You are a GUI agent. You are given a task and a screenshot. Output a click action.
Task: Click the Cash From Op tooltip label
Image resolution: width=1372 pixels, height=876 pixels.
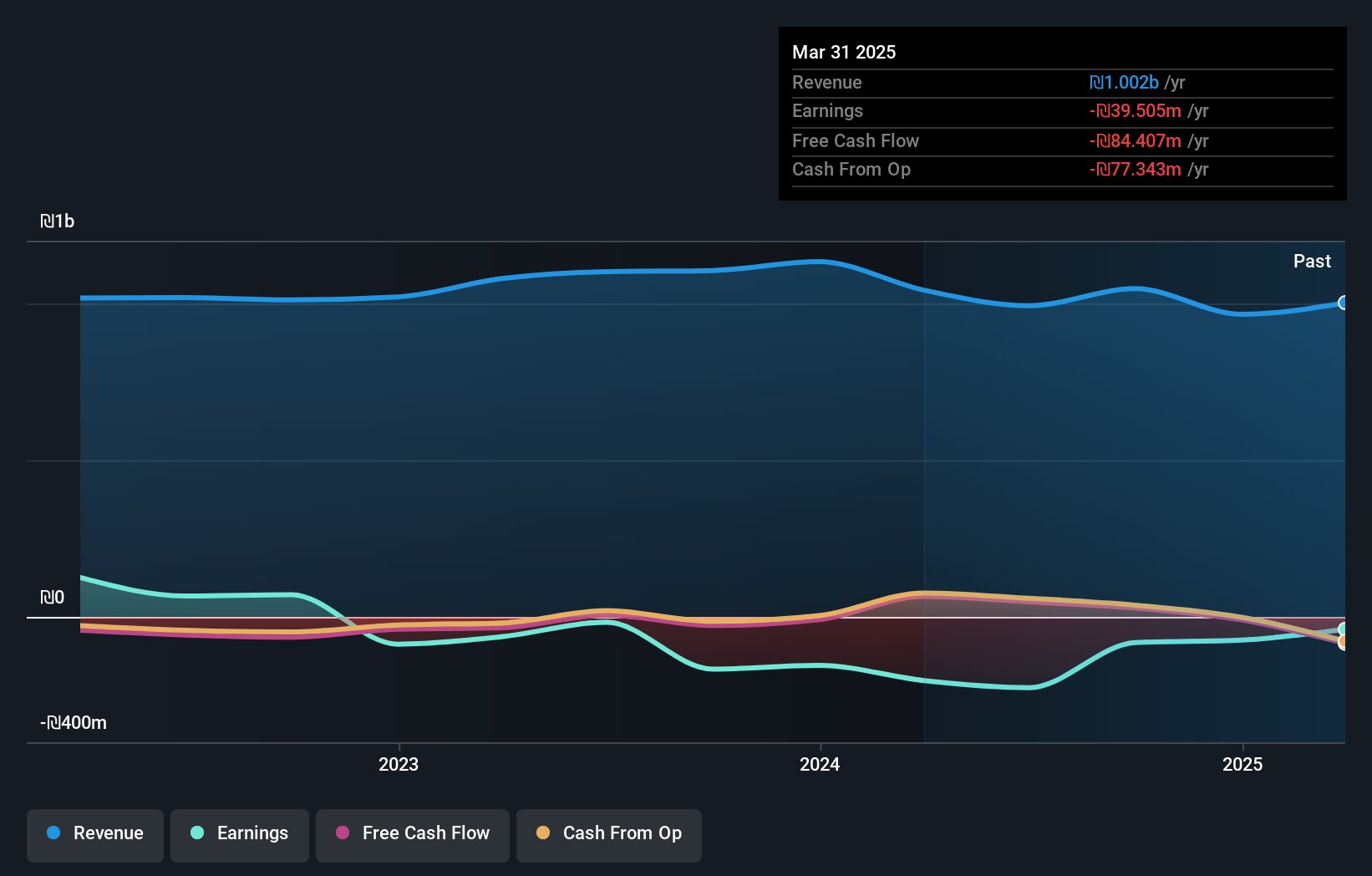(851, 169)
